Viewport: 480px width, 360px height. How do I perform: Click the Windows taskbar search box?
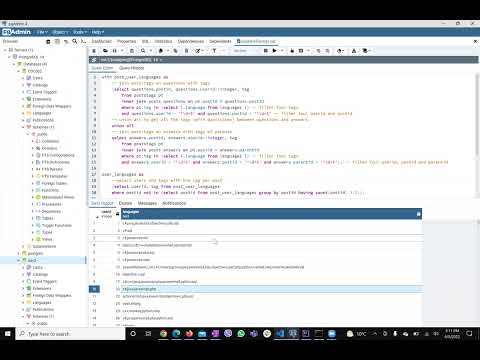pyautogui.click(x=71, y=333)
